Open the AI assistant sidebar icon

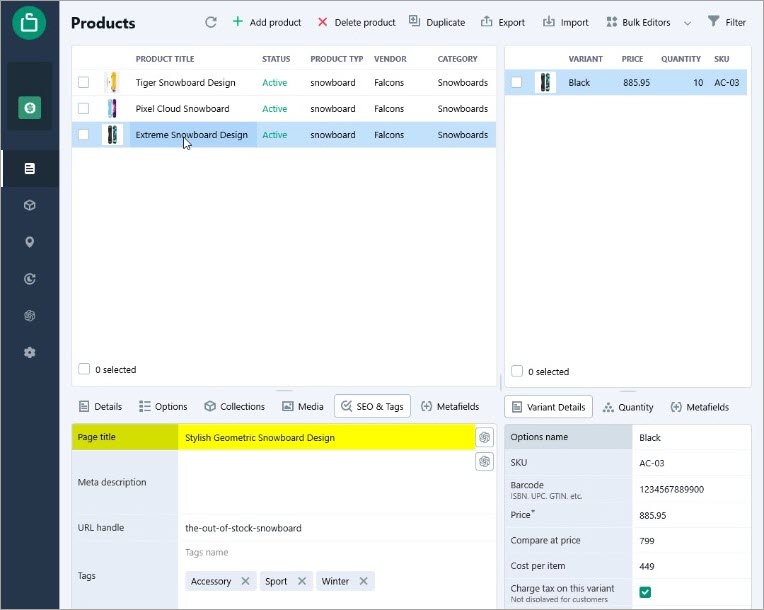(30, 316)
